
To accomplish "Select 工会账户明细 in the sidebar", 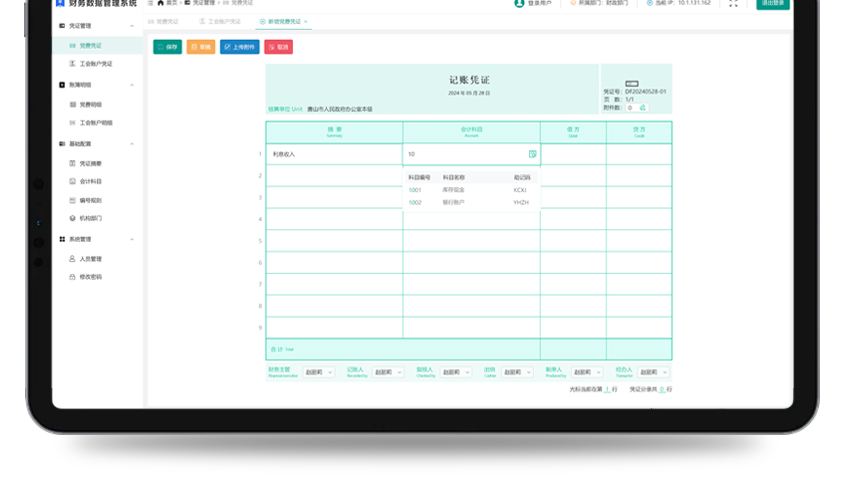I will pyautogui.click(x=95, y=123).
